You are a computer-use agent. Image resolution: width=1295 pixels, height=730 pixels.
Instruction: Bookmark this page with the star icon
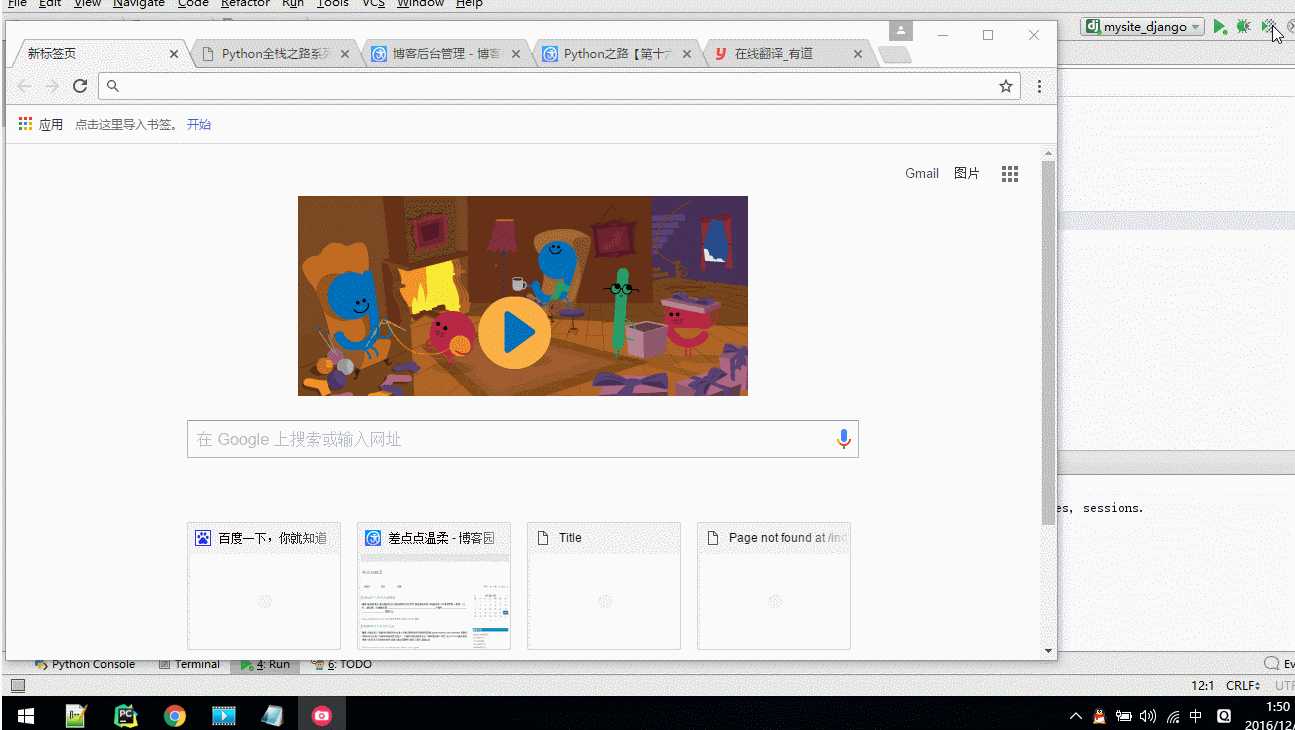pos(1006,87)
